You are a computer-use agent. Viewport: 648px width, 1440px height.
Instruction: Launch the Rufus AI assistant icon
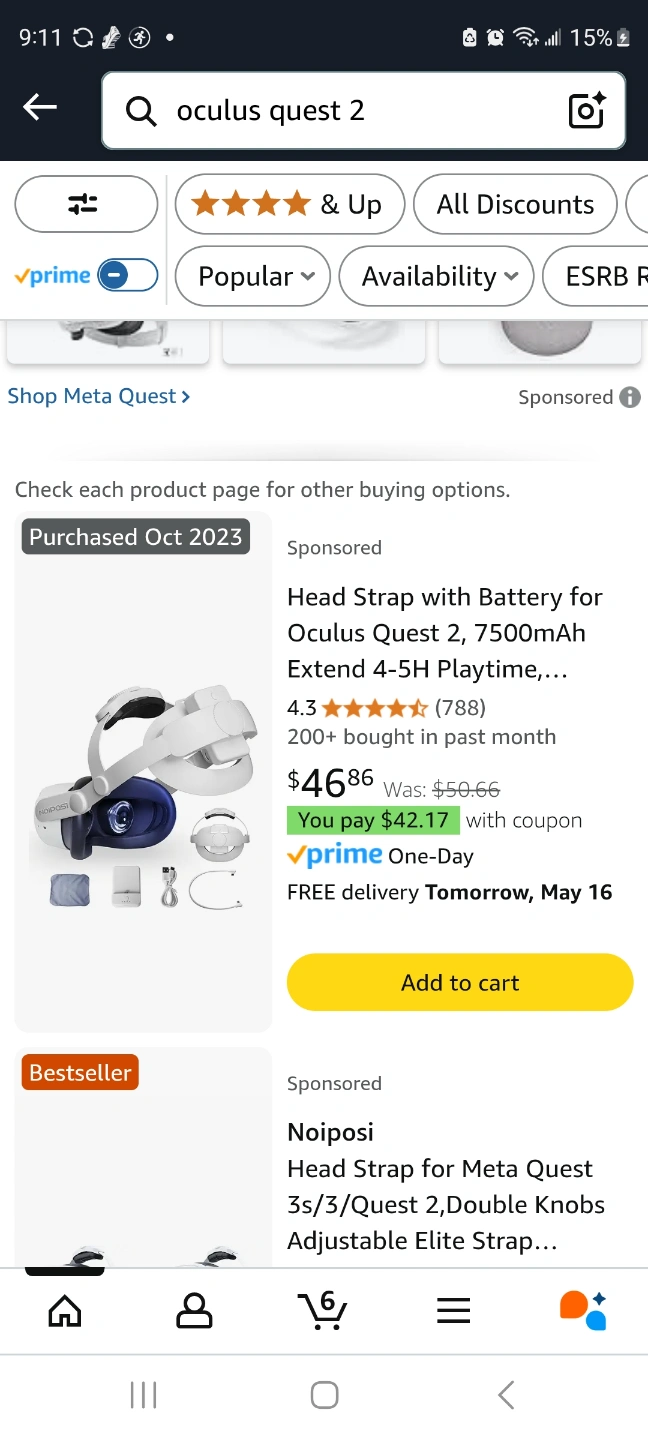[583, 1310]
